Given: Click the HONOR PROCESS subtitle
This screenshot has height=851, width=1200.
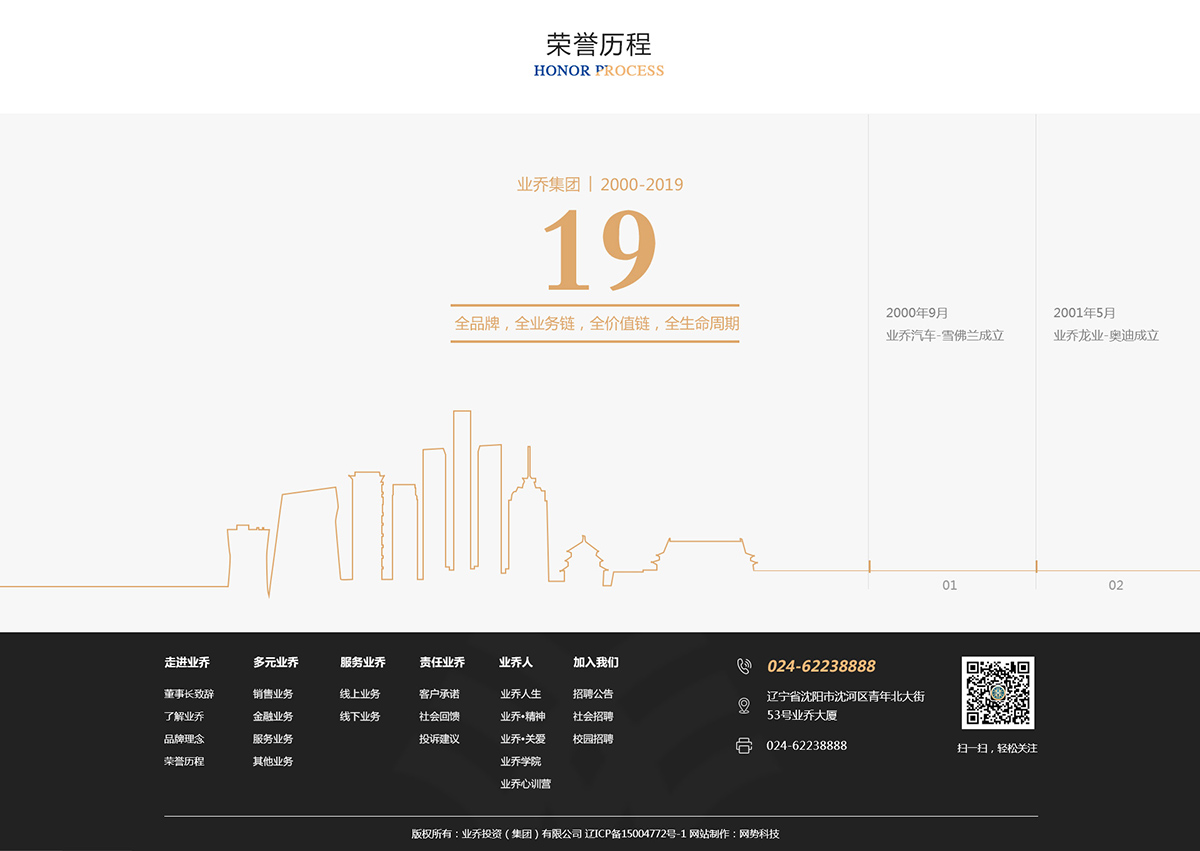Looking at the screenshot, I should [599, 71].
